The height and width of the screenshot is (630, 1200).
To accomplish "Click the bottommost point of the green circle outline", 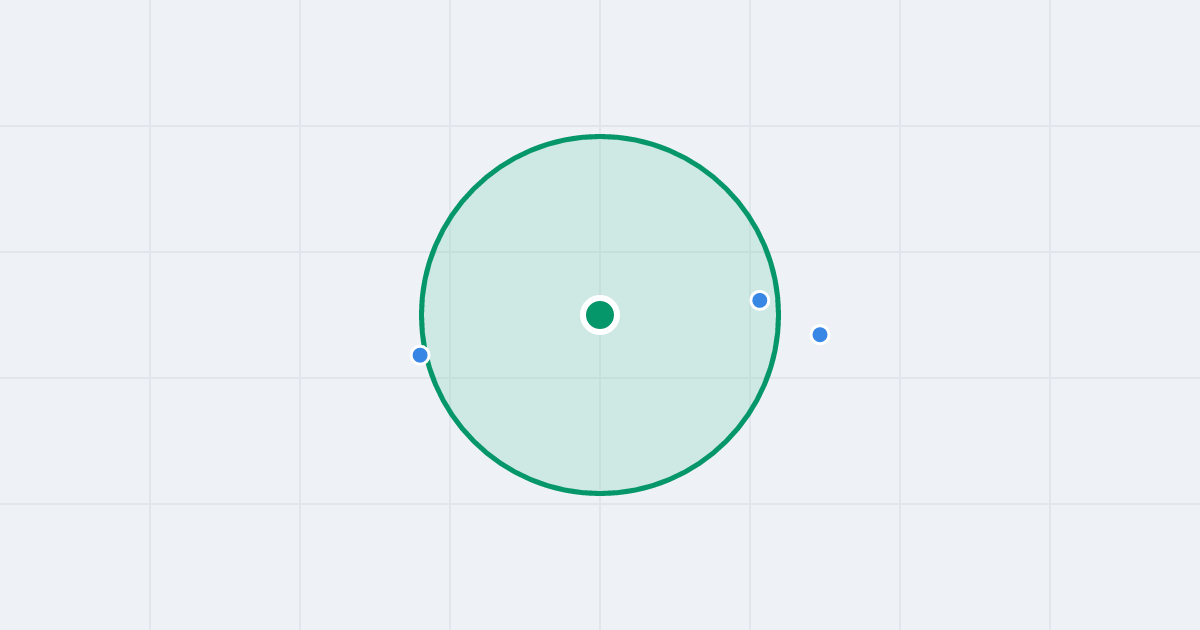I will click(x=600, y=493).
